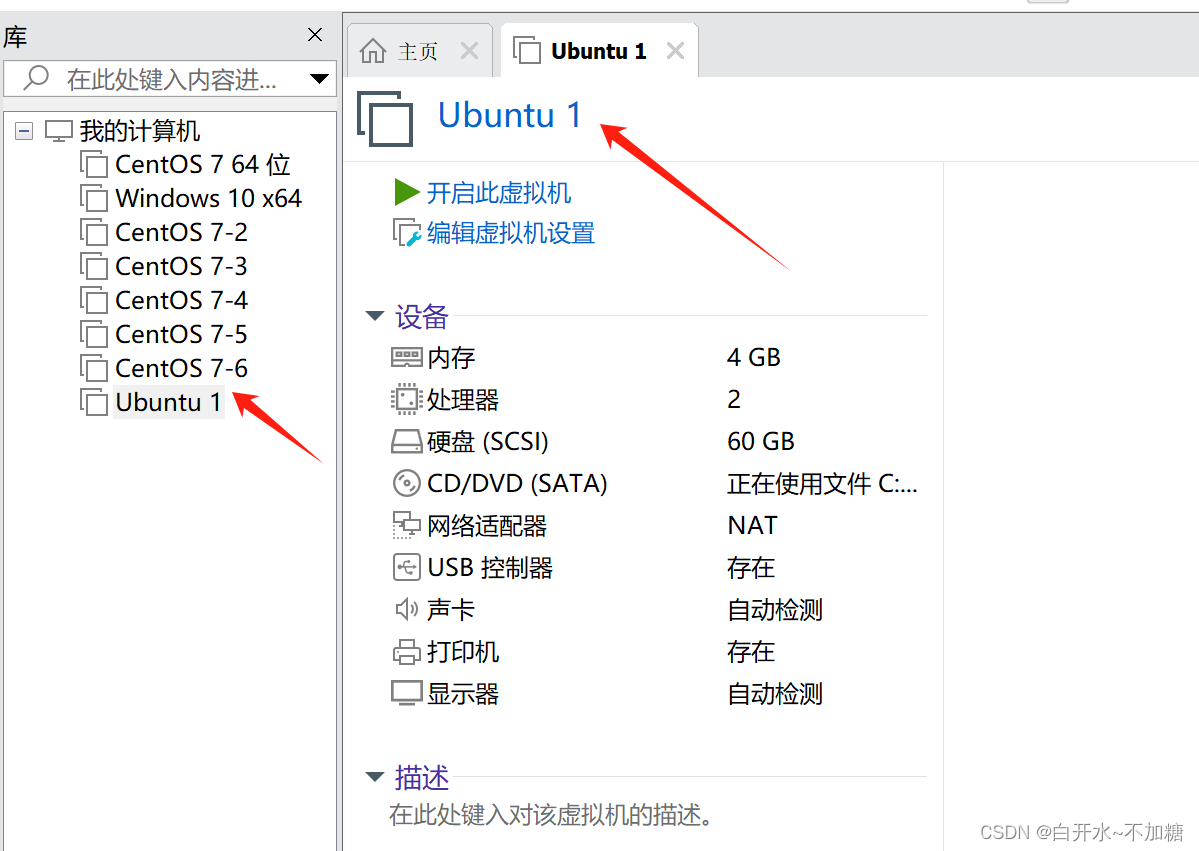Click the display monitor icon
Image resolution: width=1199 pixels, height=851 pixels.
(x=406, y=693)
